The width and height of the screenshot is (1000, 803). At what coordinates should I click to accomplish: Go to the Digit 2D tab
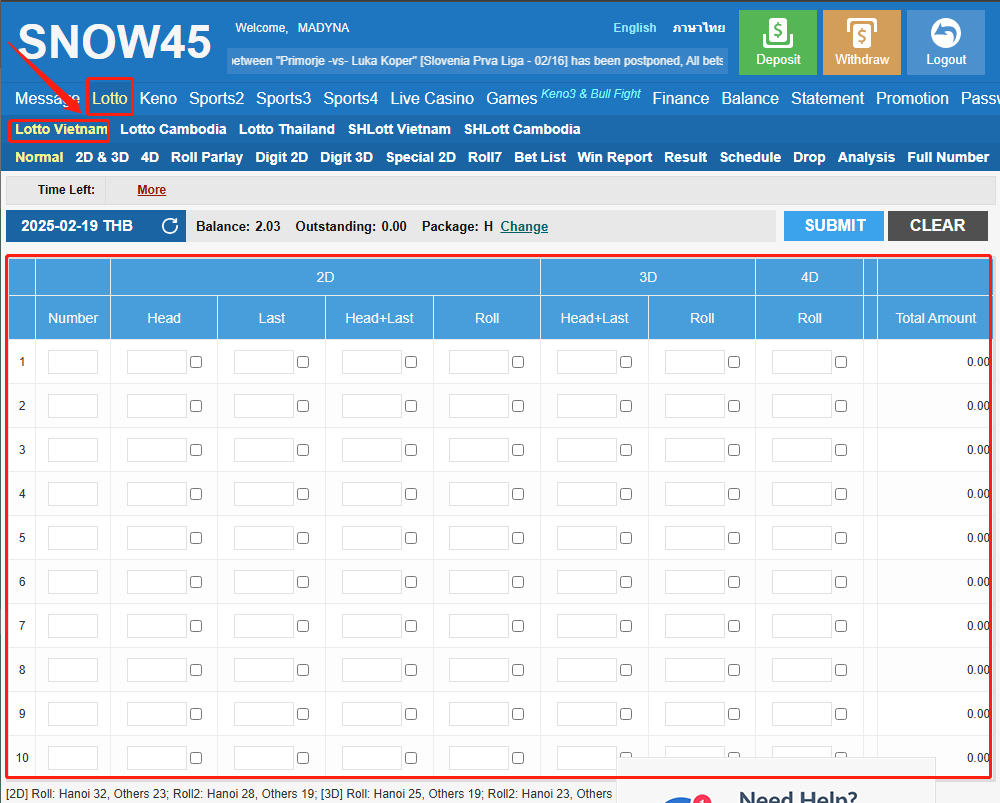[281, 157]
